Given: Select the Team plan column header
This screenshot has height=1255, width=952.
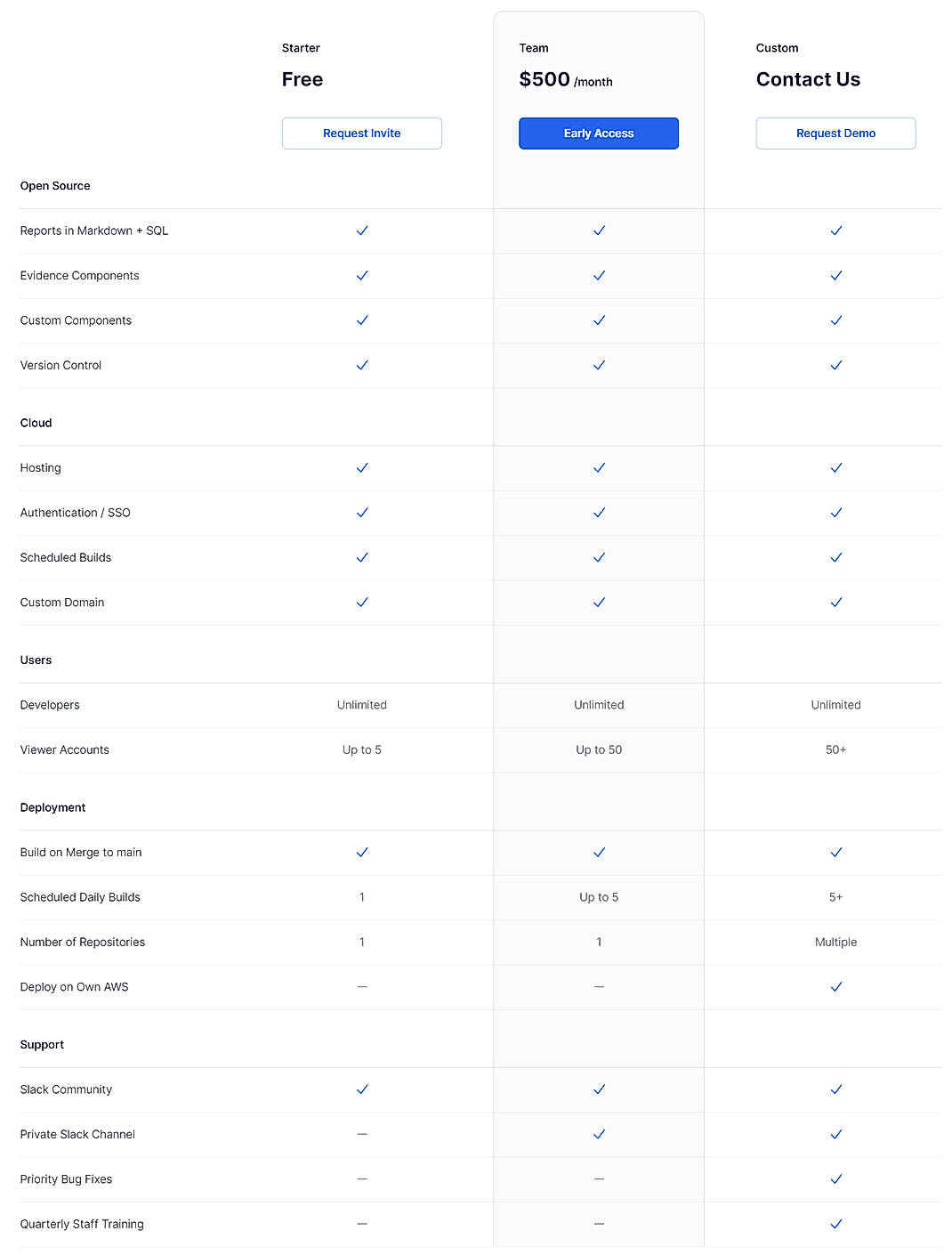Looking at the screenshot, I should click(533, 47).
